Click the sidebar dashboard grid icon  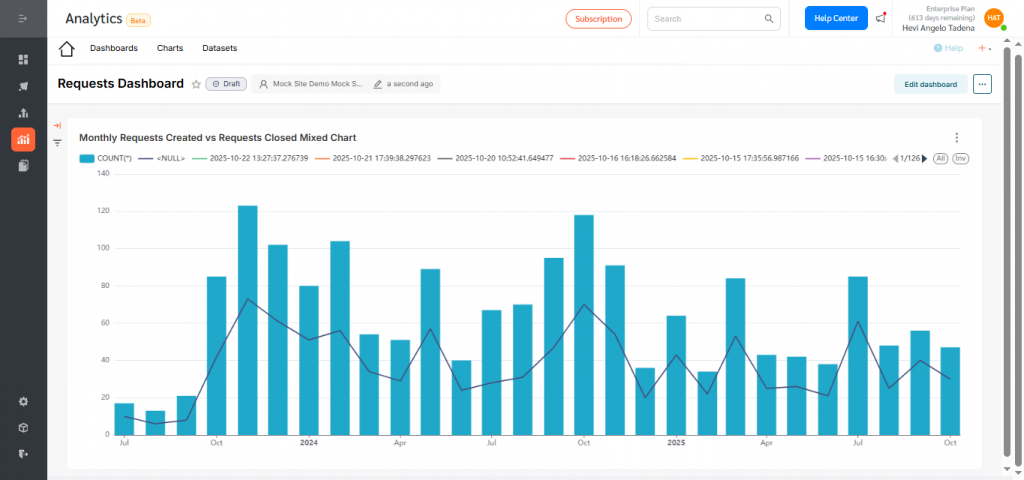[x=23, y=60]
